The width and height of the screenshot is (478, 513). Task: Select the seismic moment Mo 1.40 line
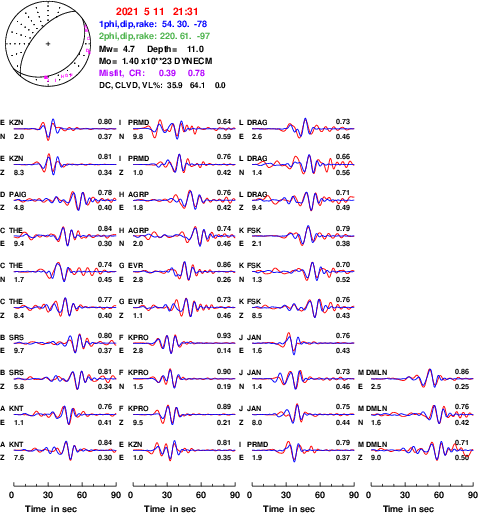(155, 61)
